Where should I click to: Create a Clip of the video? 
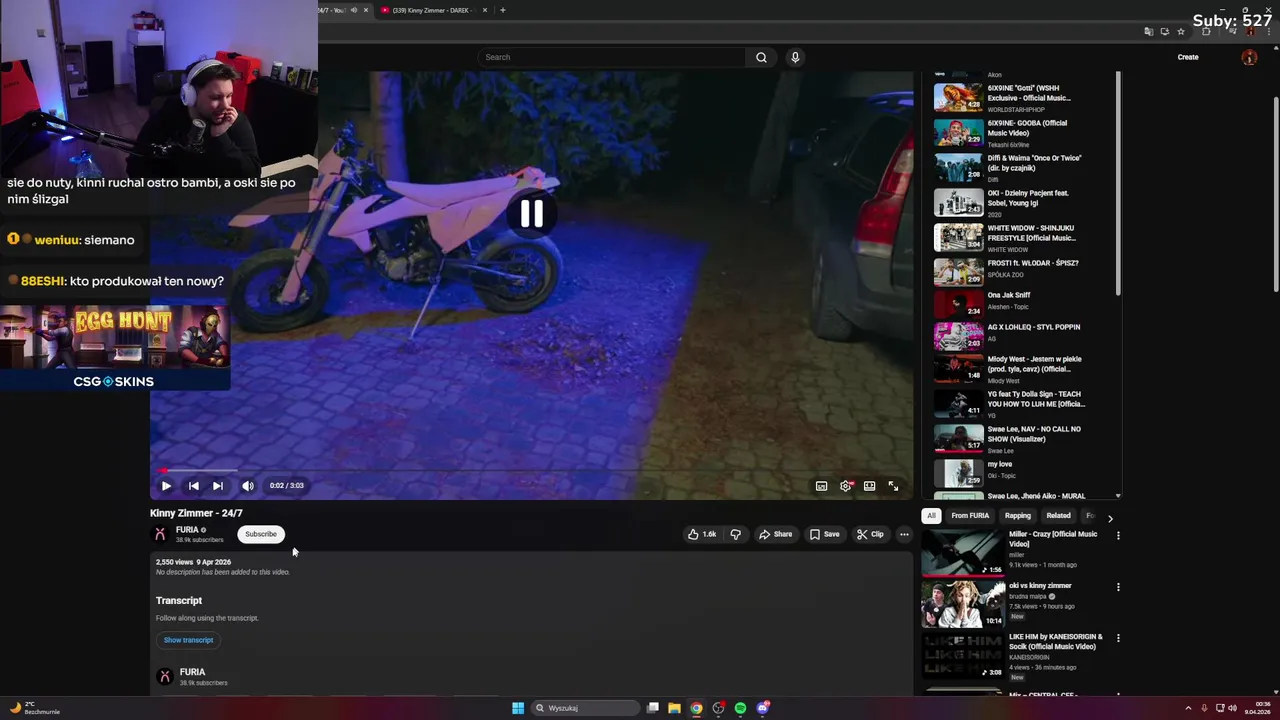870,534
